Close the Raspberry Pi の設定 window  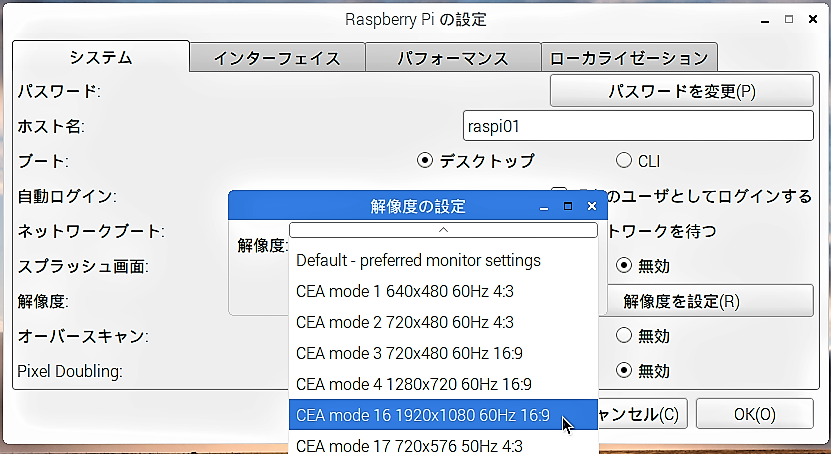813,19
